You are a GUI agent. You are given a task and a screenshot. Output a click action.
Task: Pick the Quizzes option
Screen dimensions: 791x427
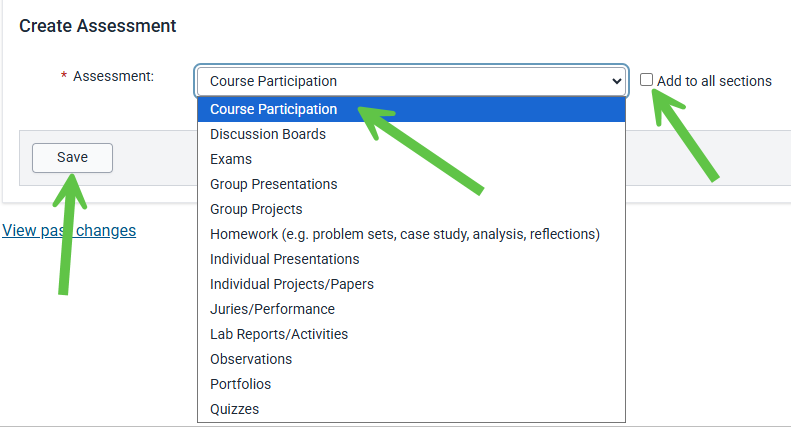(x=411, y=409)
